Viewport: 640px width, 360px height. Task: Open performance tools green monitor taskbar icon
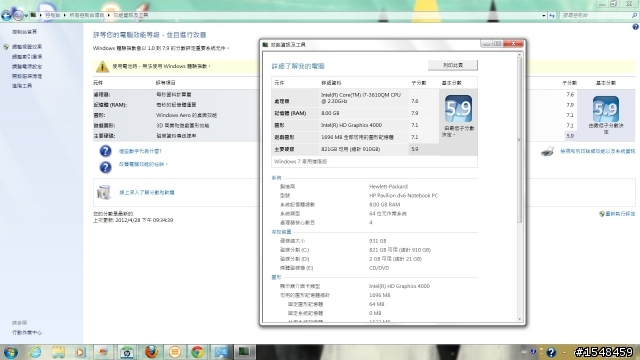pos(244,352)
